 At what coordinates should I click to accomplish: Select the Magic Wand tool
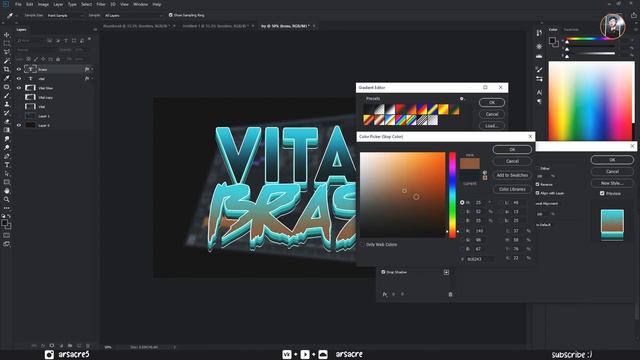pos(7,61)
